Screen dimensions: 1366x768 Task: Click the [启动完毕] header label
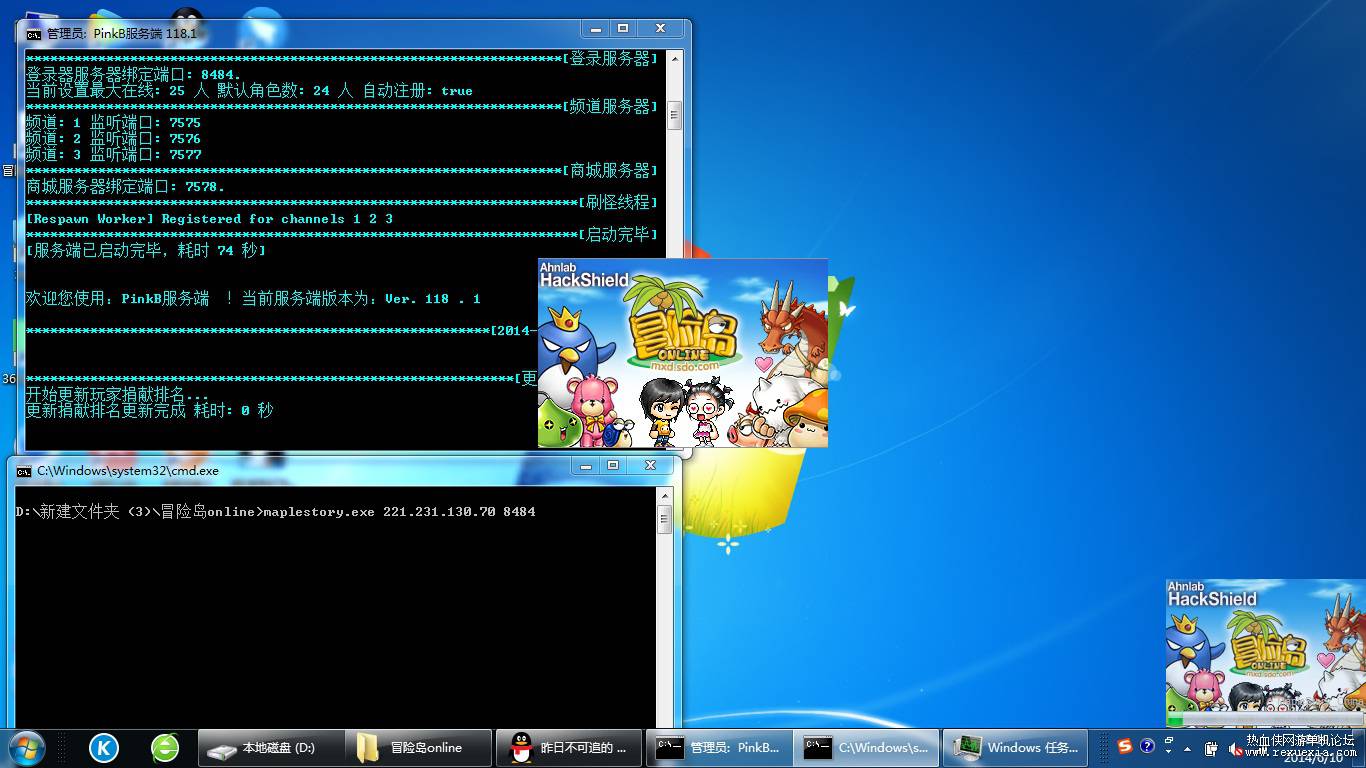pos(619,235)
